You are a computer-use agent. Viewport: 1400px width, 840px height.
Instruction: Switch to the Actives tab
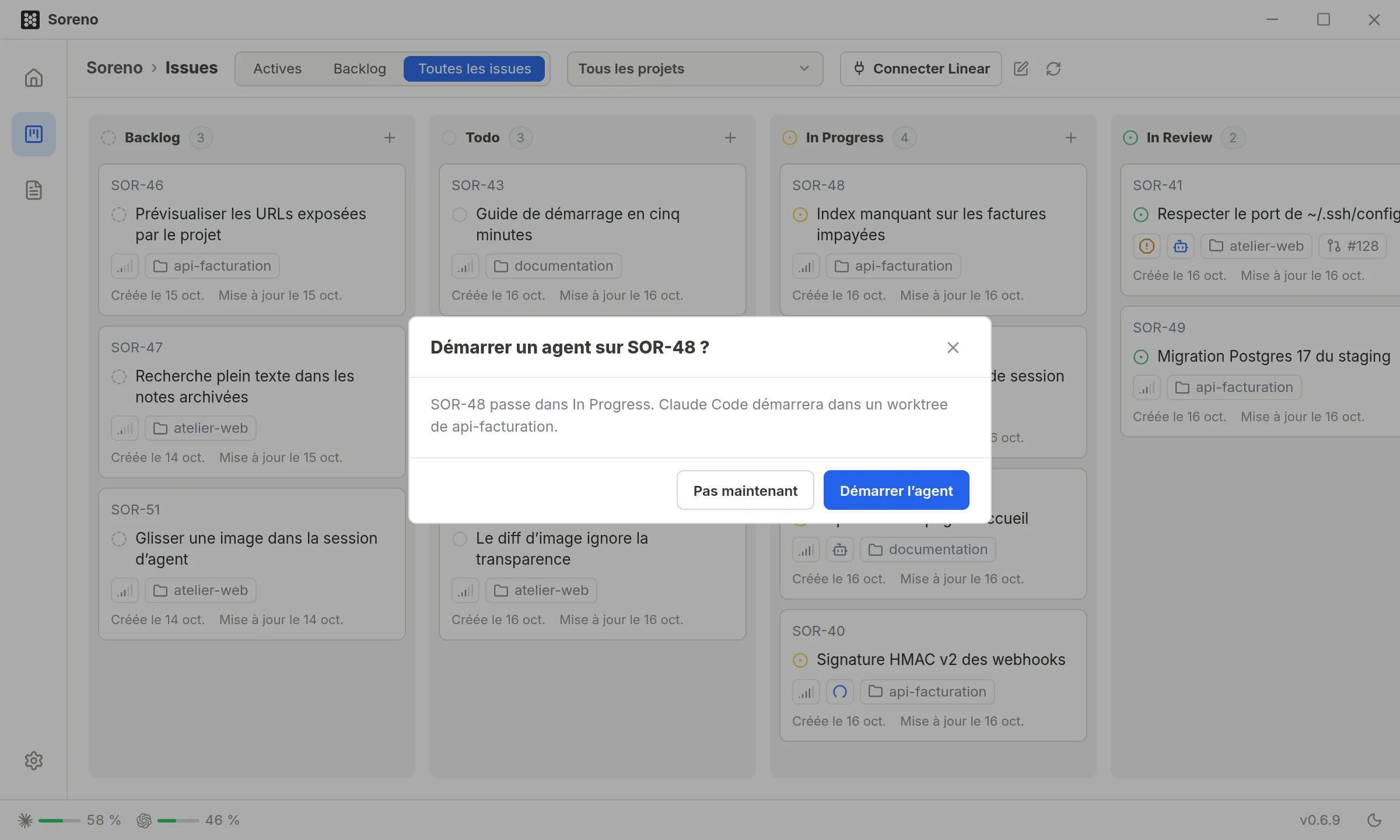coord(278,69)
